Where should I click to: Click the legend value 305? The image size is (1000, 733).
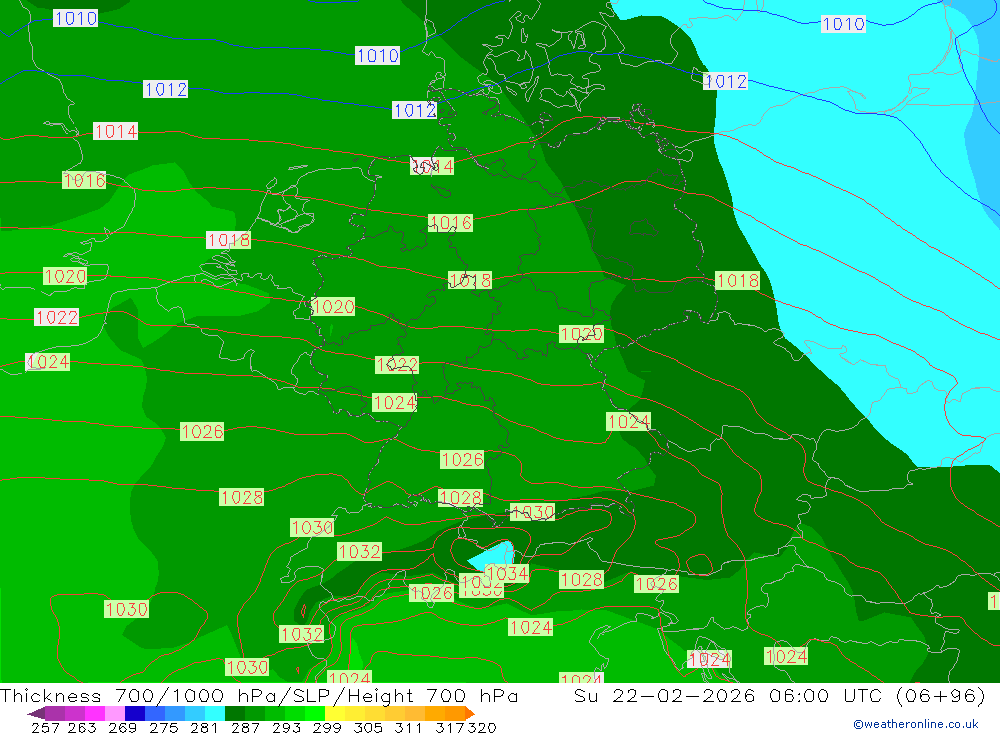tap(367, 727)
